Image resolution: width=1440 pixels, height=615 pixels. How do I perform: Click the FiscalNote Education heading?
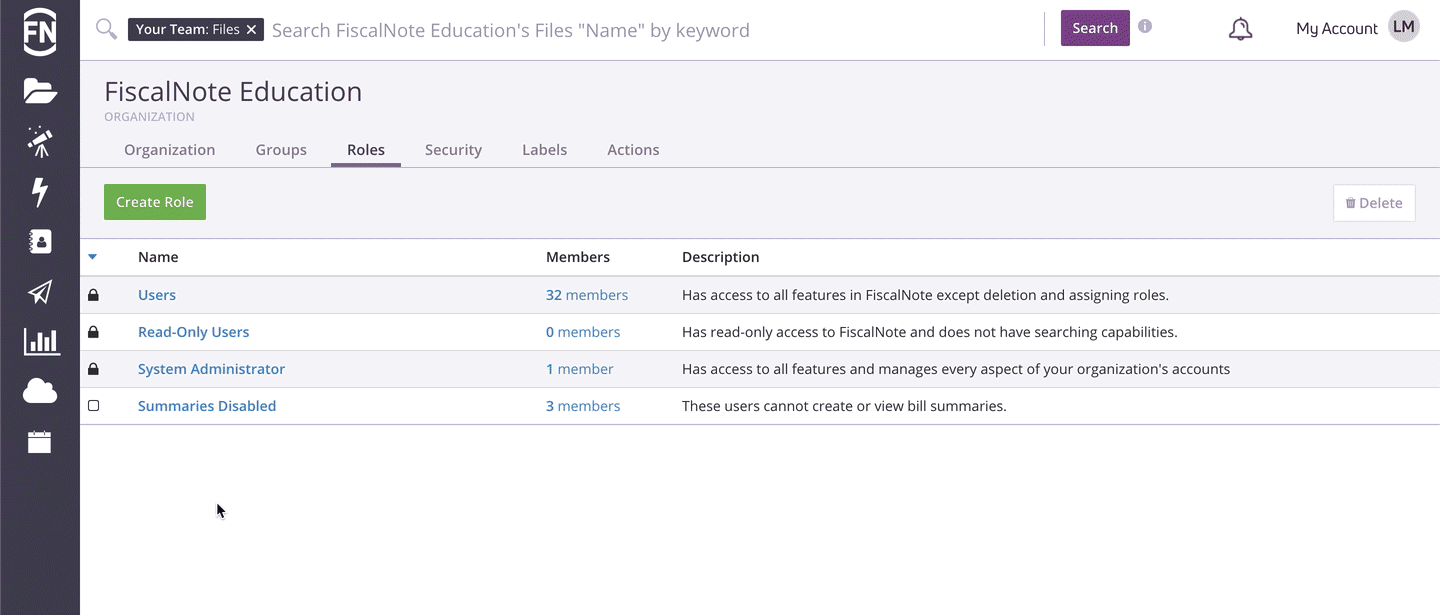point(233,92)
